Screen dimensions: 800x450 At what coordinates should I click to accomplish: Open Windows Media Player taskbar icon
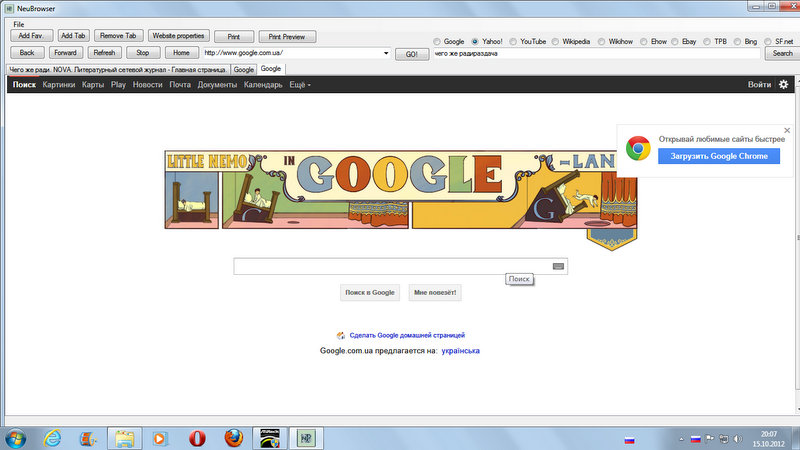[160, 438]
